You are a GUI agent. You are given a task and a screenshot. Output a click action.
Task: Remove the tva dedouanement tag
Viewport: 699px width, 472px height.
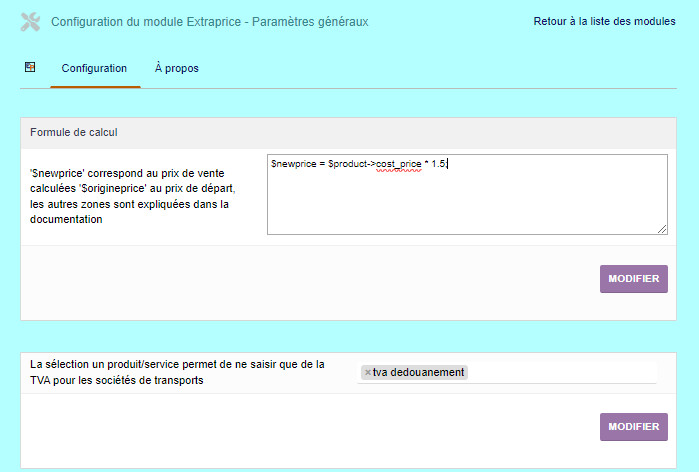pyautogui.click(x=368, y=372)
